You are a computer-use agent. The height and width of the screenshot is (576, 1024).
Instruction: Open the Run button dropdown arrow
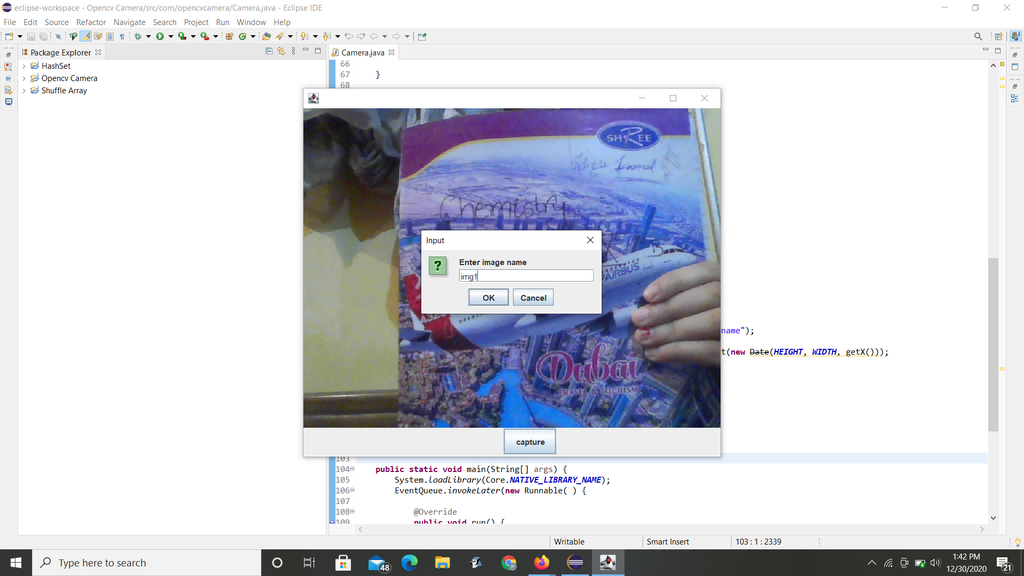pyautogui.click(x=170, y=37)
